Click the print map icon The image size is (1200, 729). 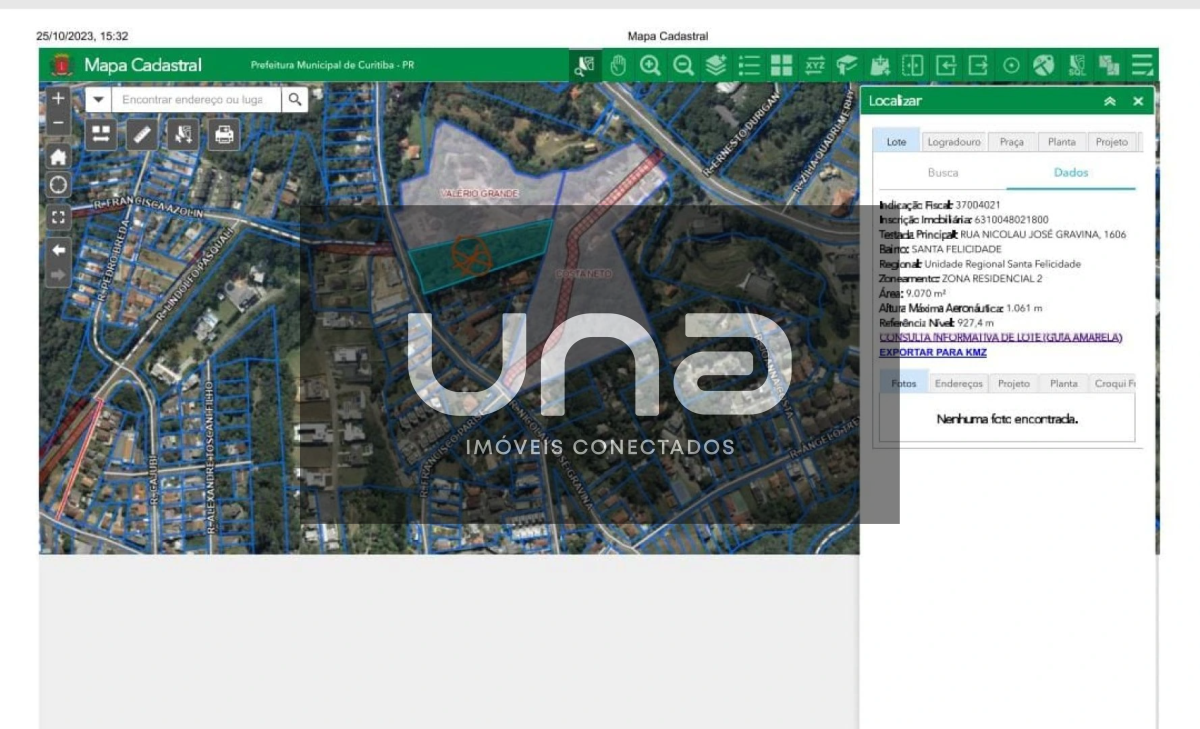coord(224,134)
